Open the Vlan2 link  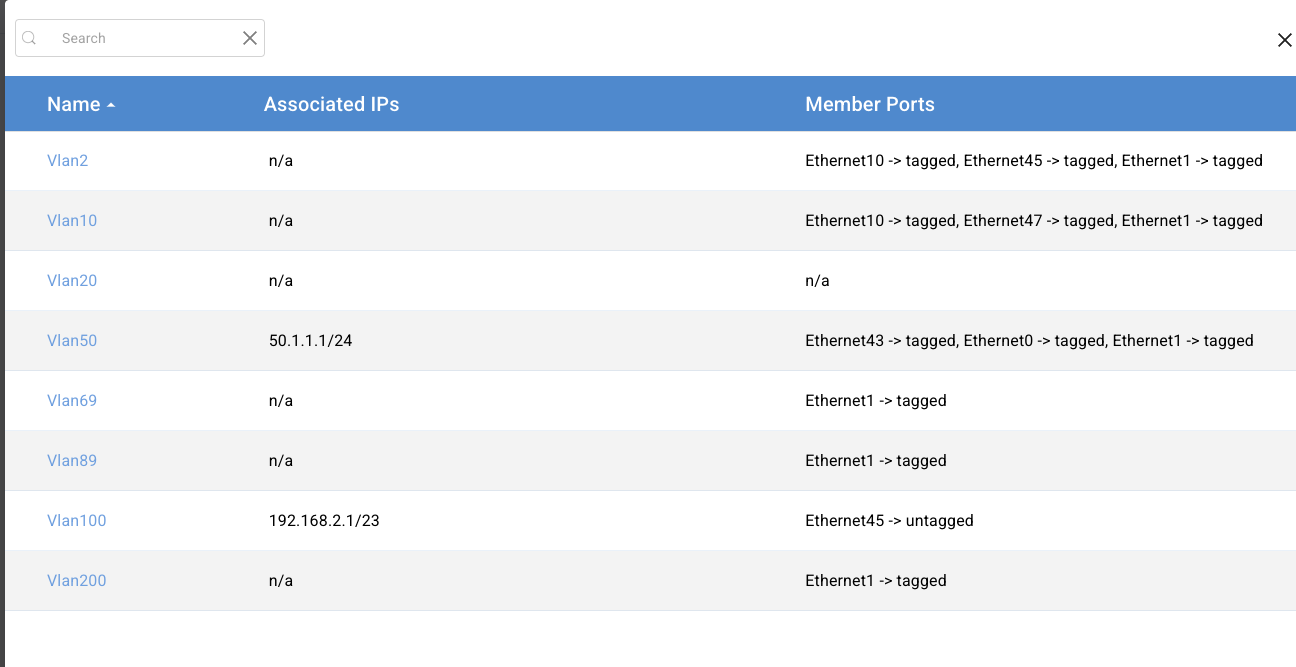pyautogui.click(x=68, y=160)
